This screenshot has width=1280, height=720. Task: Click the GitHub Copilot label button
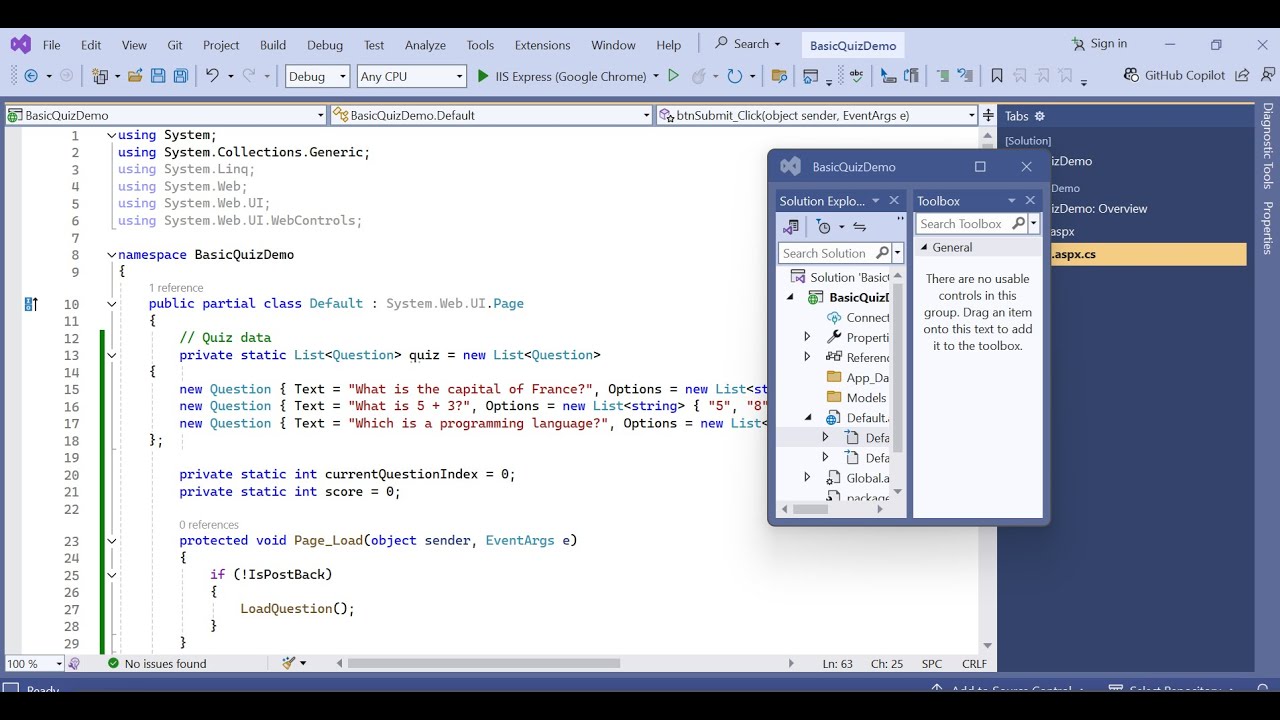pos(1186,75)
